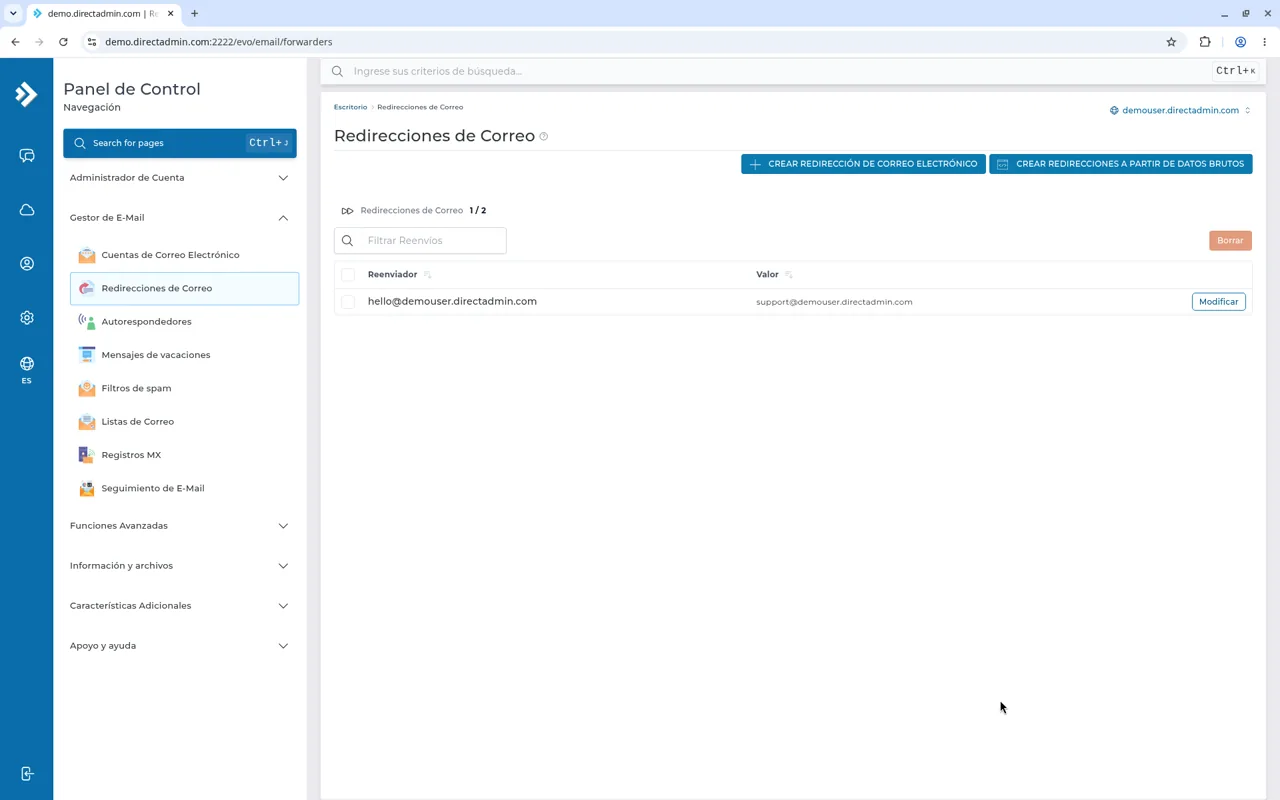The height and width of the screenshot is (800, 1280).
Task: Collapse Gestor de E-Mail section
Action: tap(180, 218)
